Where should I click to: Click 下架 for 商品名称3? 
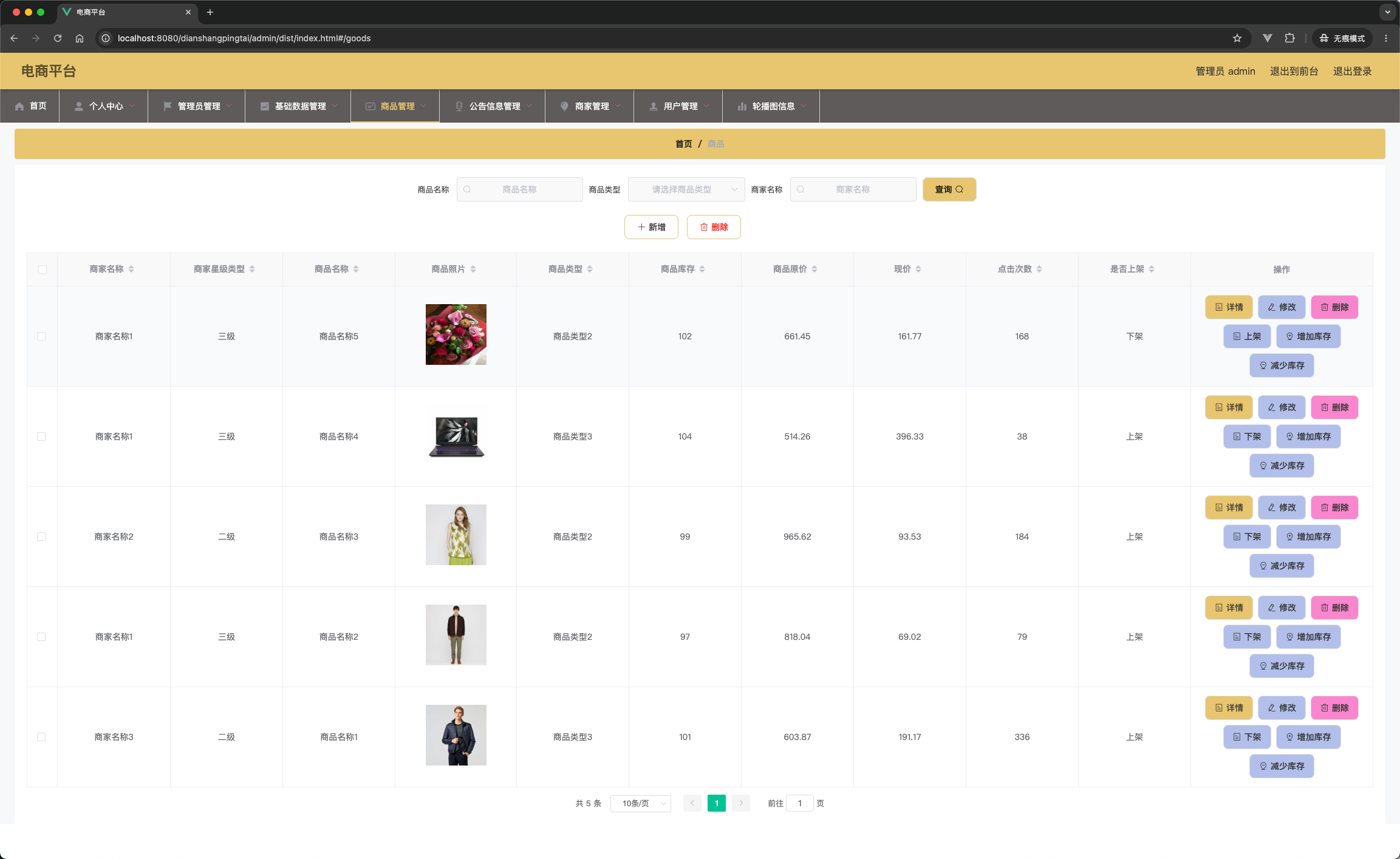(x=1247, y=537)
